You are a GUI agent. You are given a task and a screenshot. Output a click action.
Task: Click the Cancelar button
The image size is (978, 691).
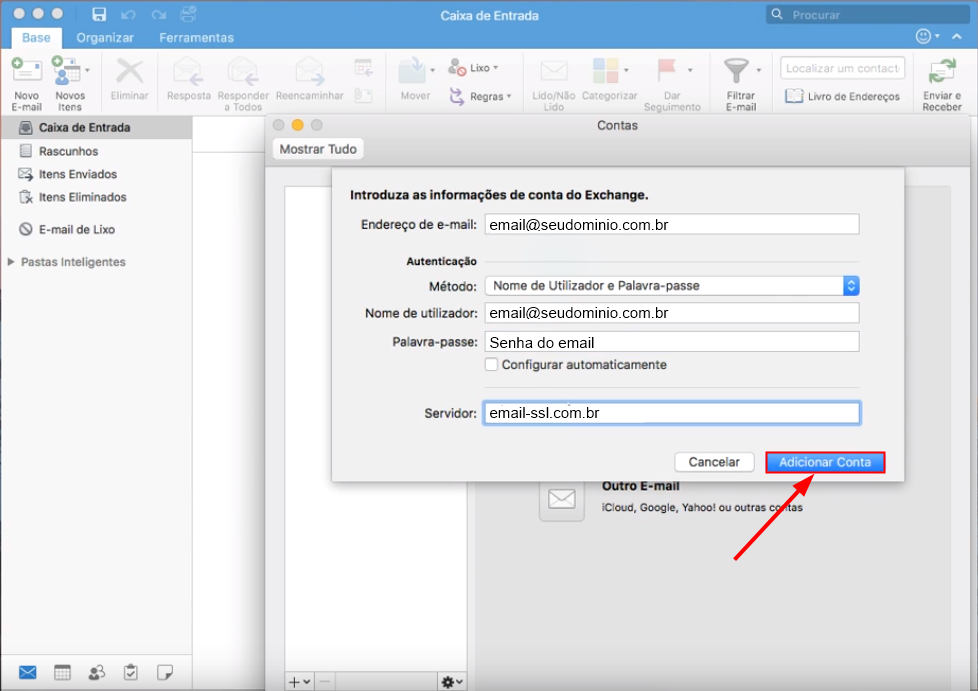(714, 462)
